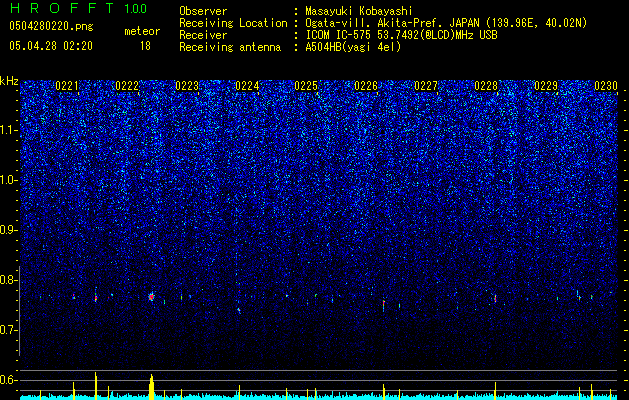629x400 pixels.
Task: Click the time marker 0221
Action: click(x=67, y=86)
